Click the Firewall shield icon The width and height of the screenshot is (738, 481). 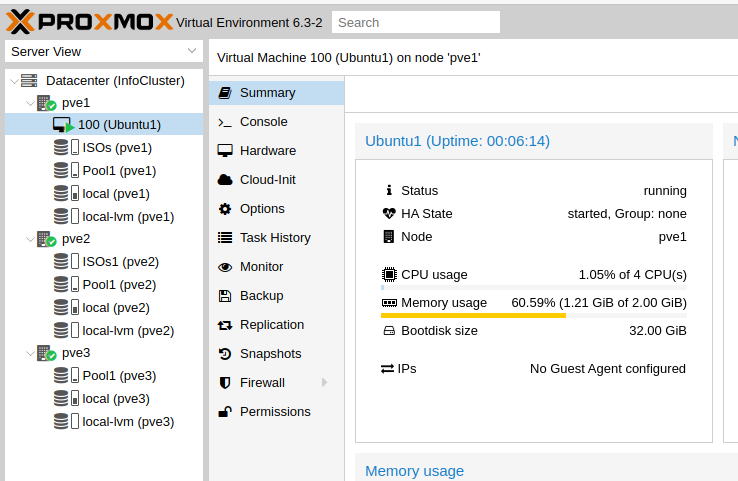225,383
